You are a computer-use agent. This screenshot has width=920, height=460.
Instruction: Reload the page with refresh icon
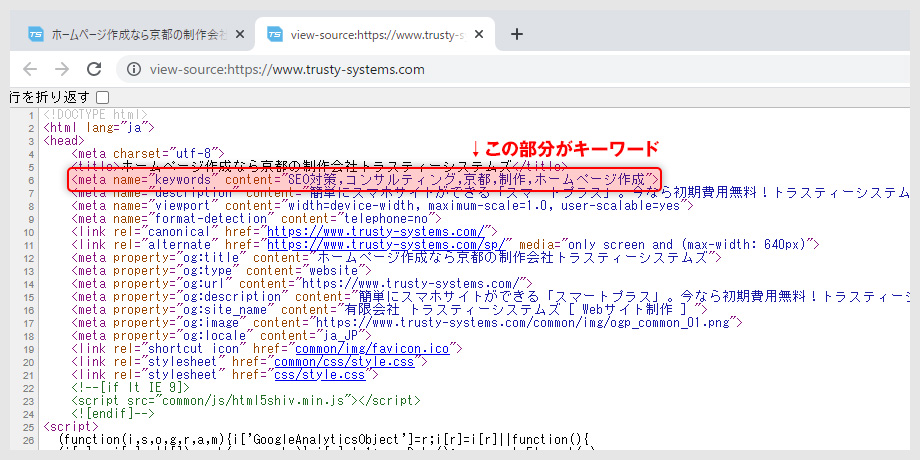click(x=94, y=69)
